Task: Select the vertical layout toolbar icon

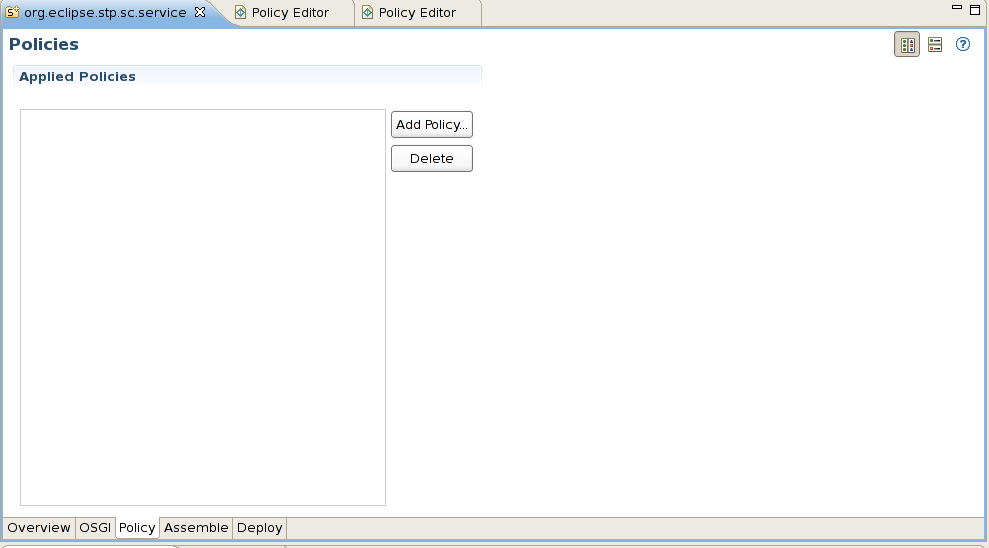Action: coord(907,45)
